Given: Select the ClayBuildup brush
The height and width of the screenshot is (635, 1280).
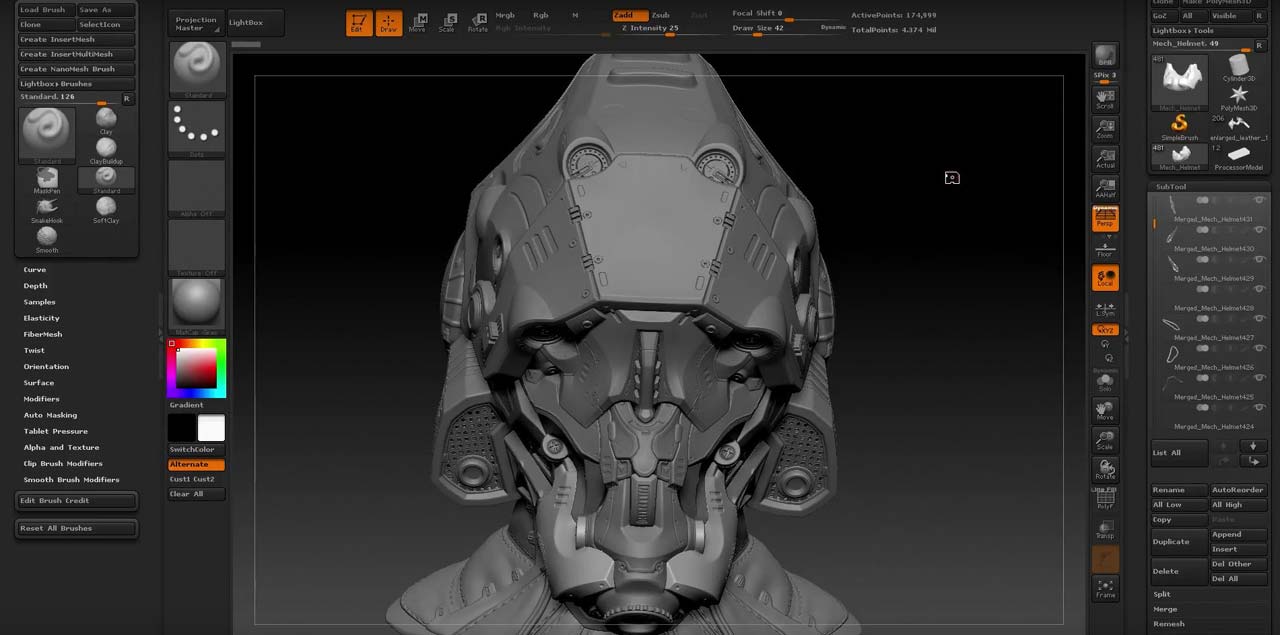Looking at the screenshot, I should pos(106,148).
